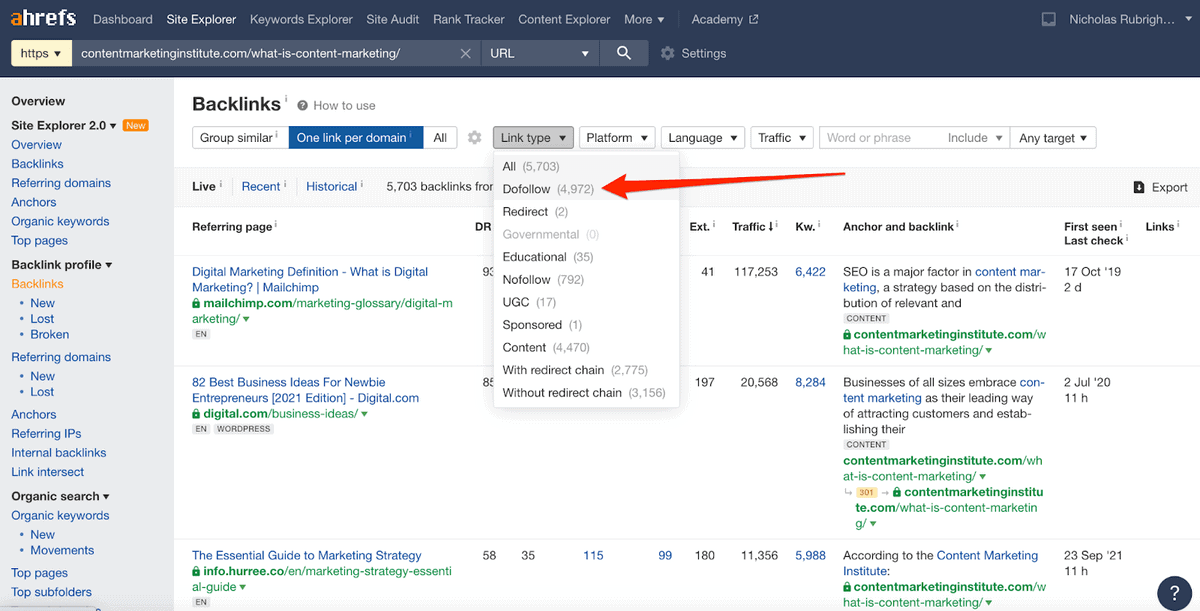
Task: Open the Platform filter dropdown
Action: point(617,138)
